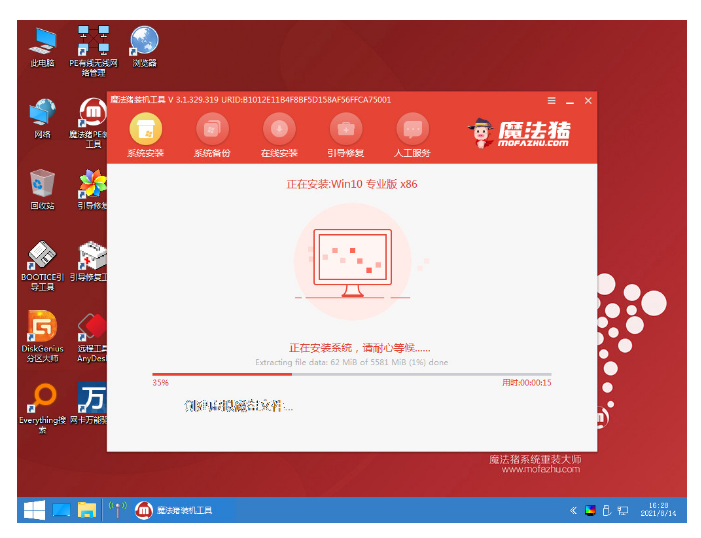Open the 引导修复 (Boot Repair) icon
701x538 pixels.
pyautogui.click(x=345, y=129)
